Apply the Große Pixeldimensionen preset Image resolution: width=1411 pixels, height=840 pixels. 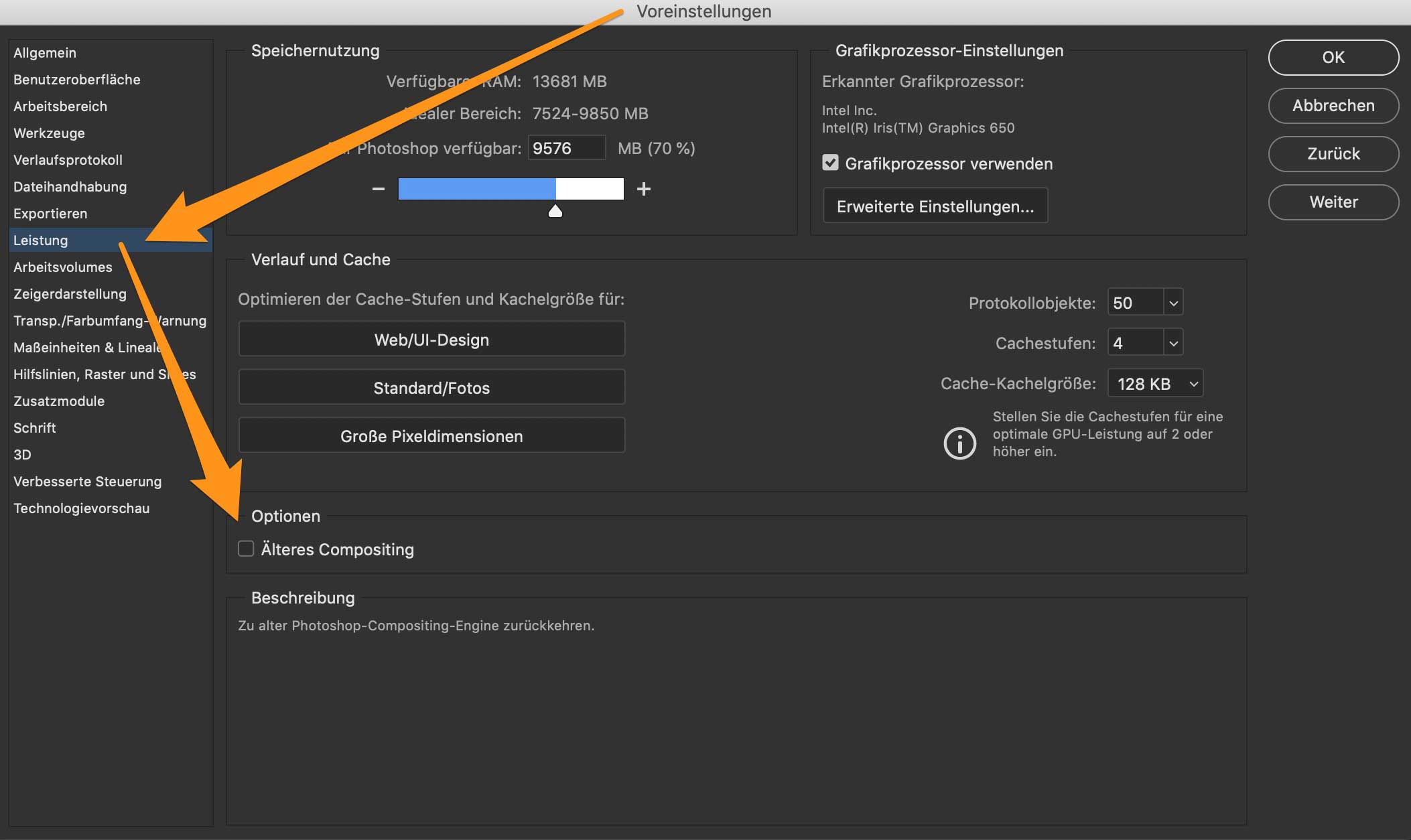pyautogui.click(x=431, y=436)
